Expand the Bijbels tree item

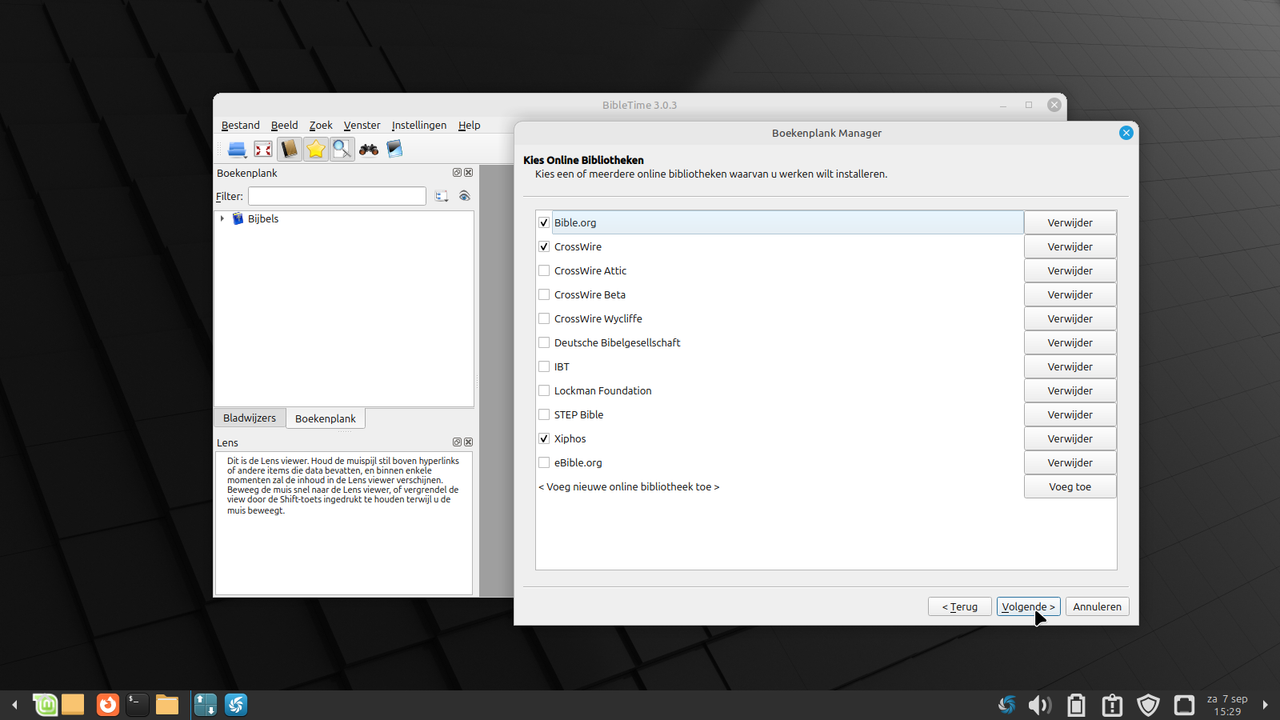(222, 219)
